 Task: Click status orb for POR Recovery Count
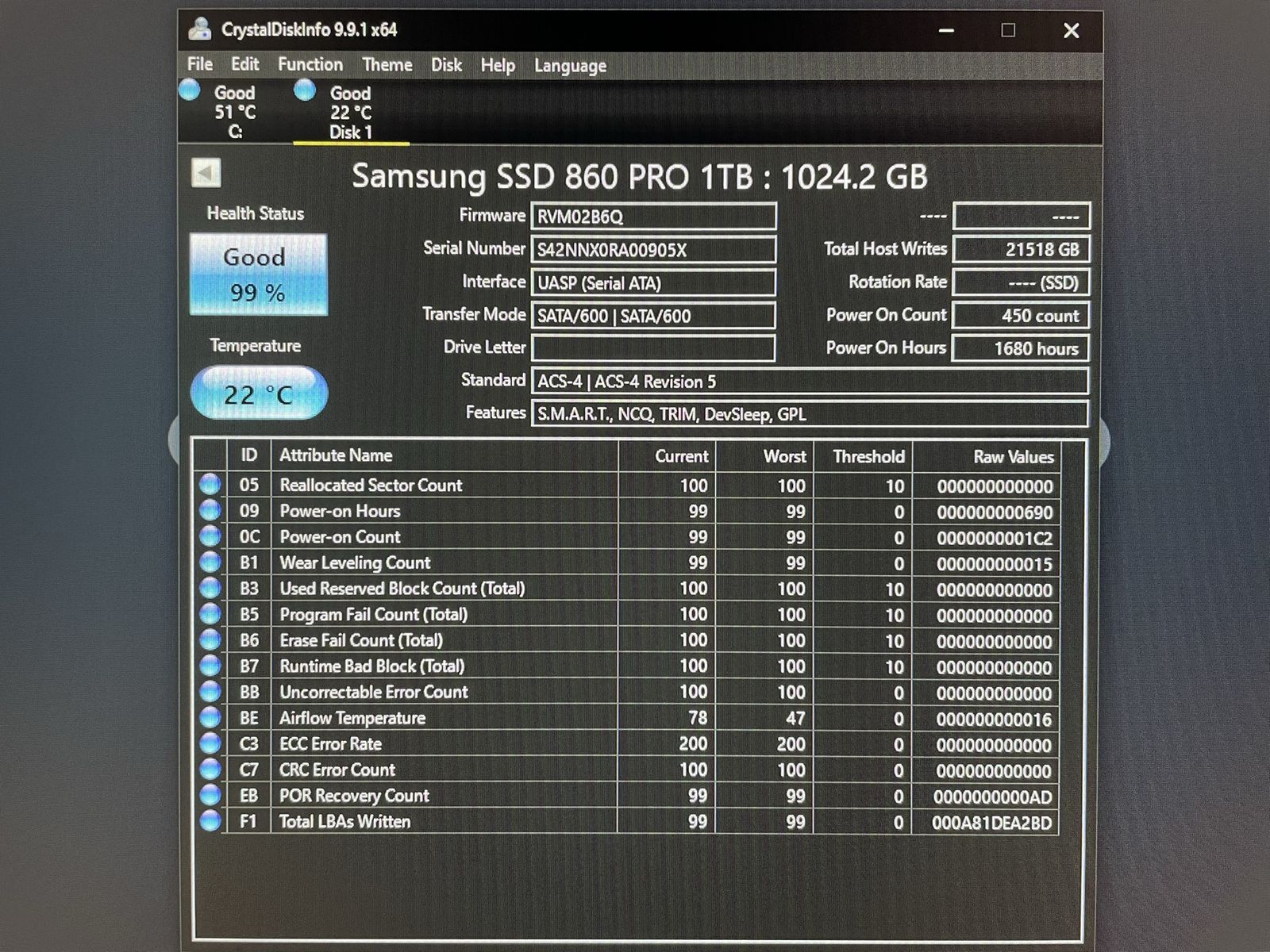pos(210,795)
